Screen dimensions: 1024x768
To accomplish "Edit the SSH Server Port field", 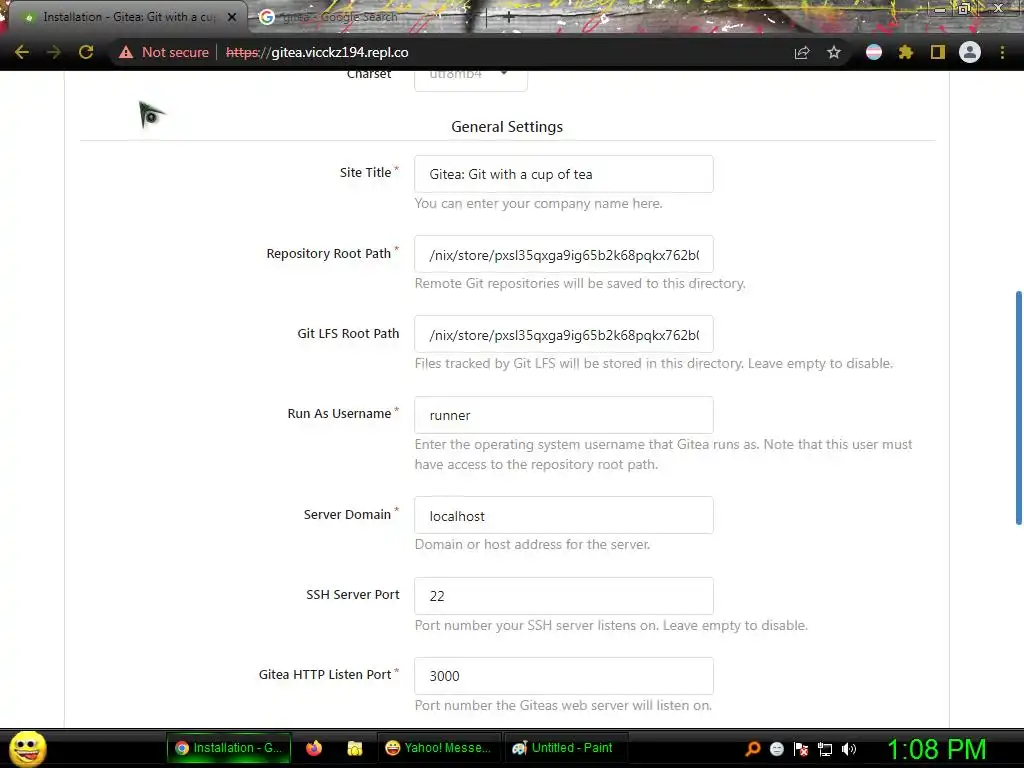I will coord(564,596).
